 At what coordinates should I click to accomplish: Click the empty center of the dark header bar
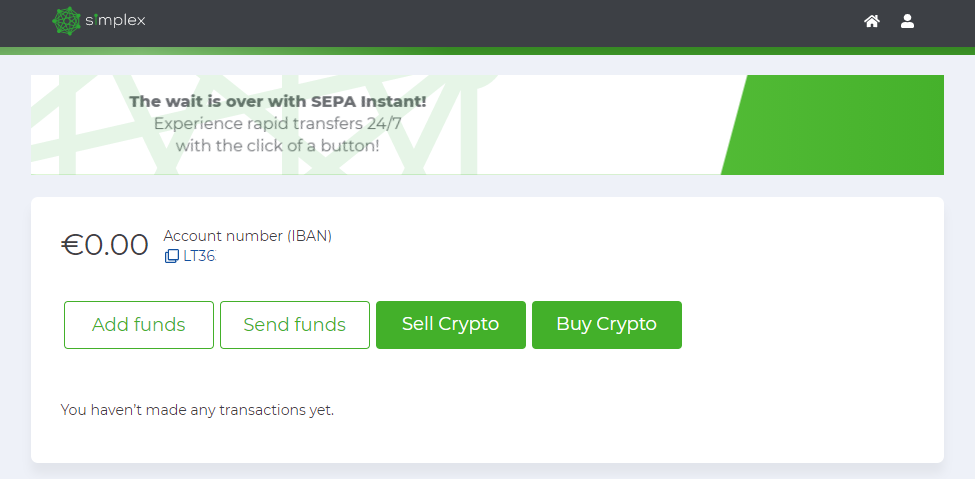(480, 22)
